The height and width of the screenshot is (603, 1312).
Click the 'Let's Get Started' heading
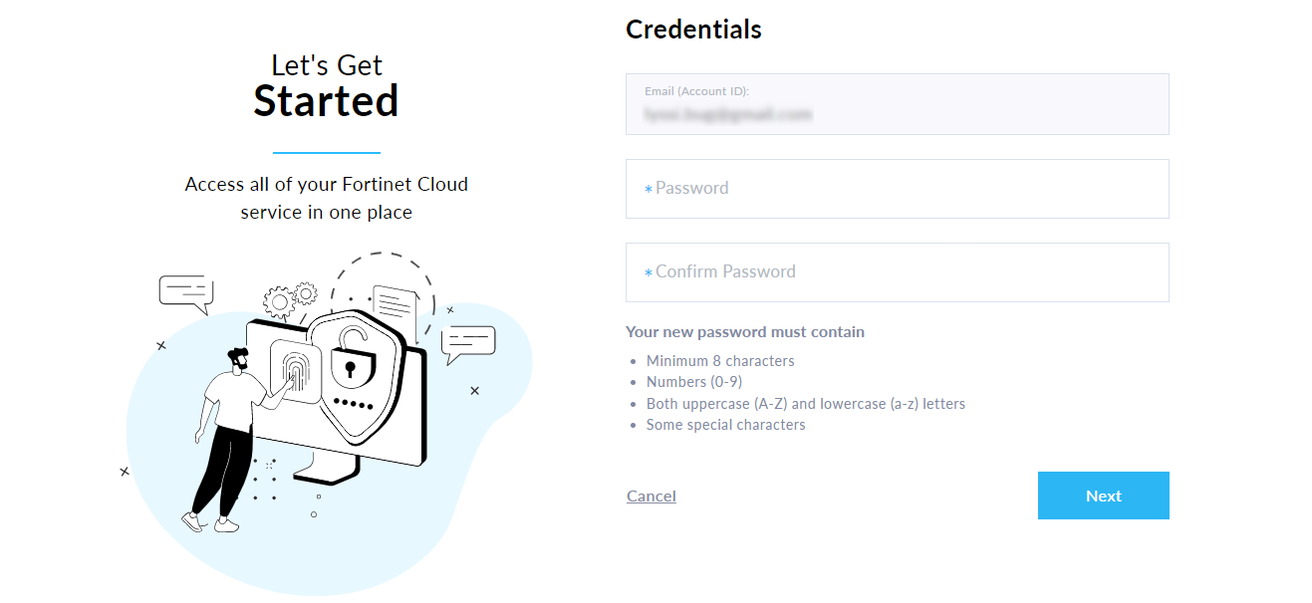click(326, 83)
